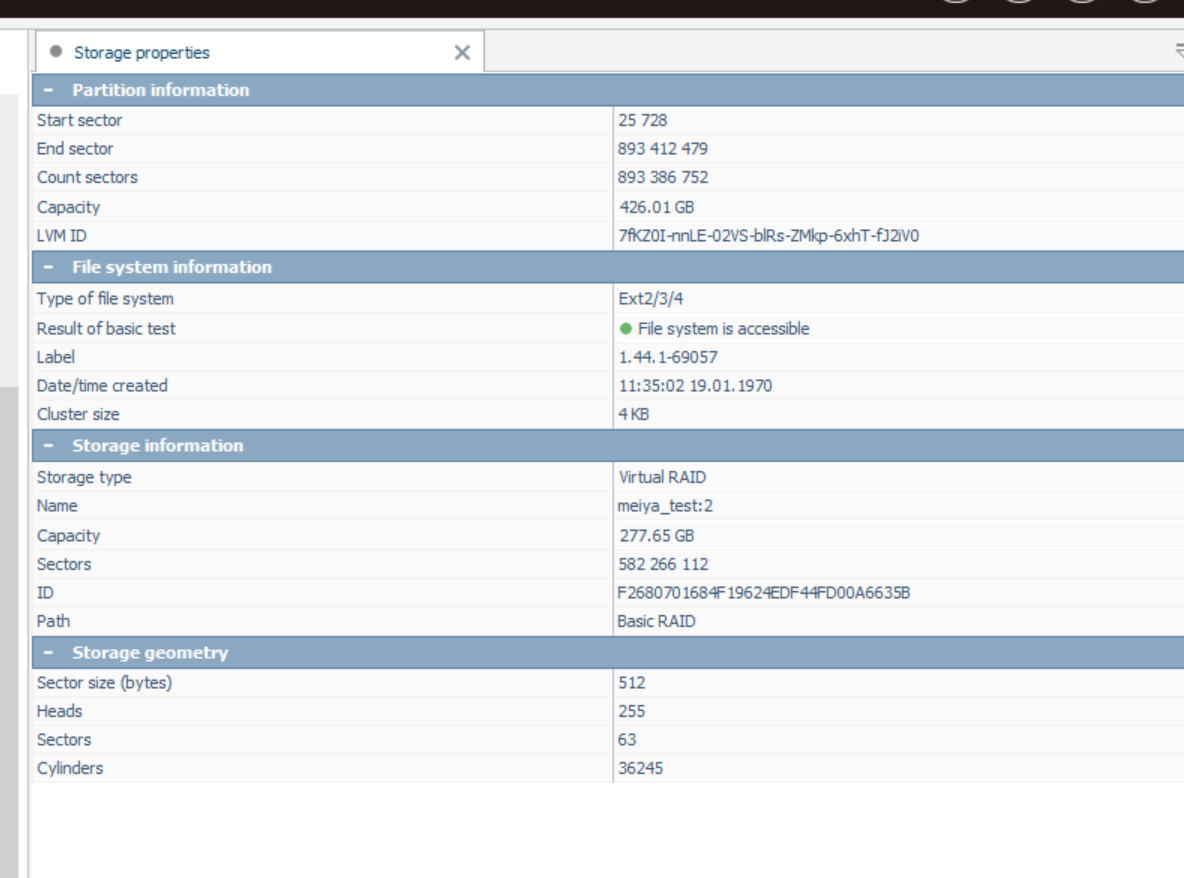This screenshot has height=878, width=1184.
Task: Collapse the Partition information section
Action: (49, 90)
